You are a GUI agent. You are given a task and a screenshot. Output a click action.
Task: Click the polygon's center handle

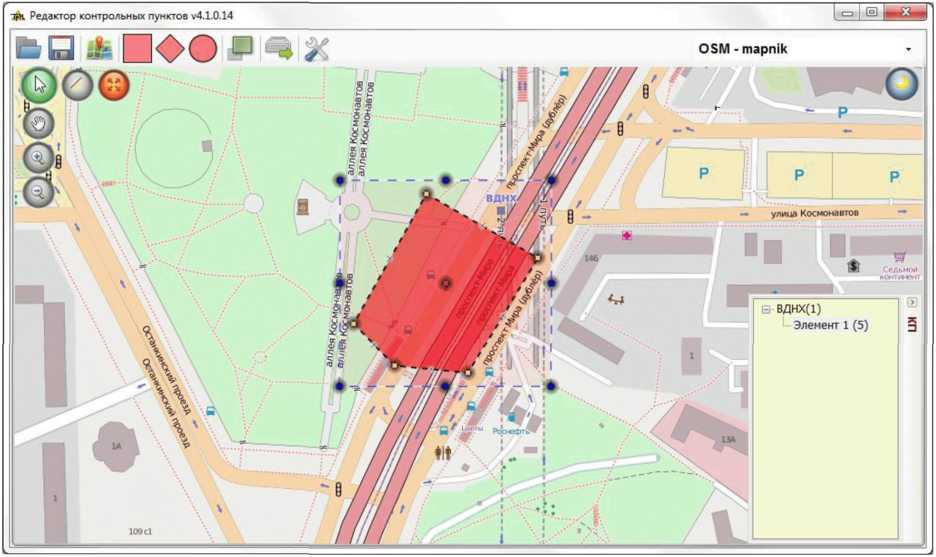[x=445, y=283]
